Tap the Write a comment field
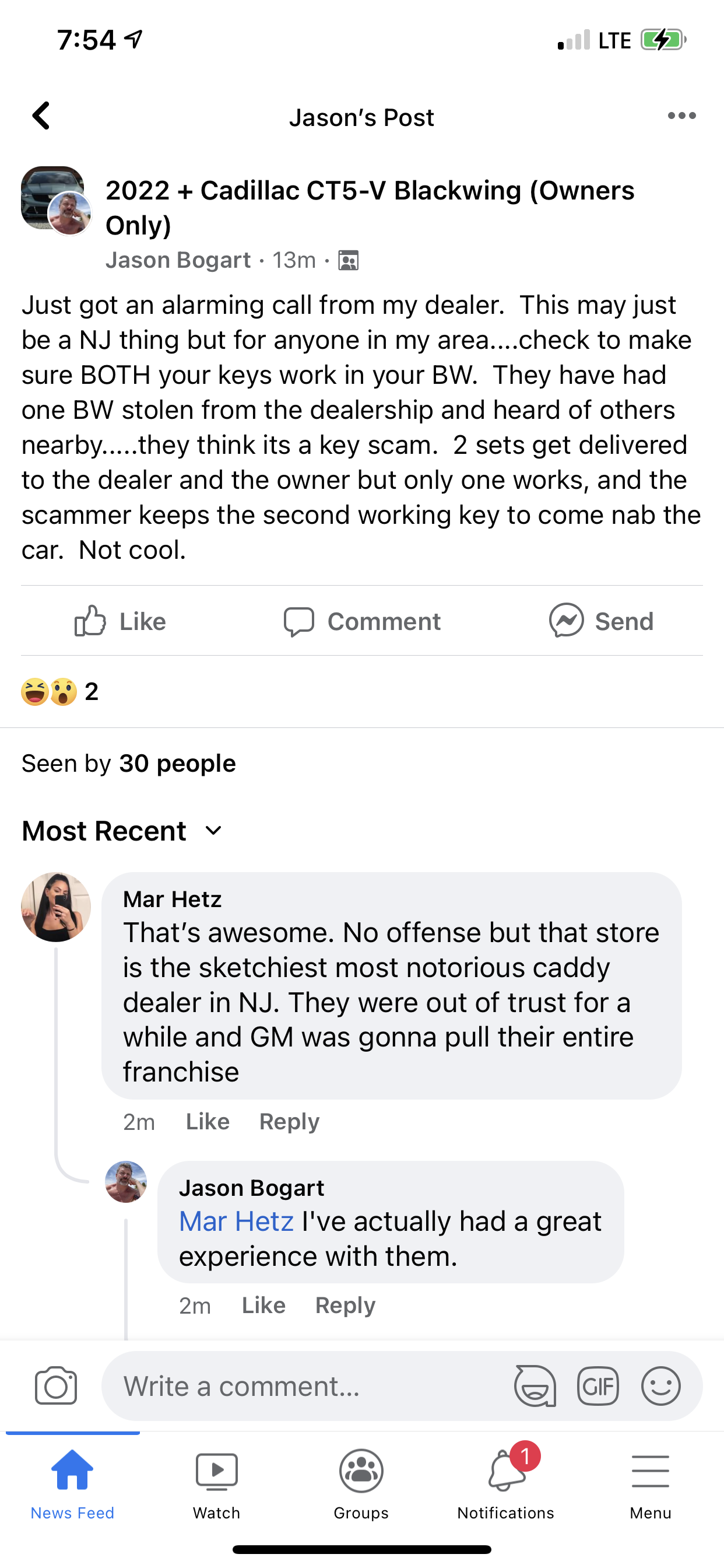 (304, 1387)
